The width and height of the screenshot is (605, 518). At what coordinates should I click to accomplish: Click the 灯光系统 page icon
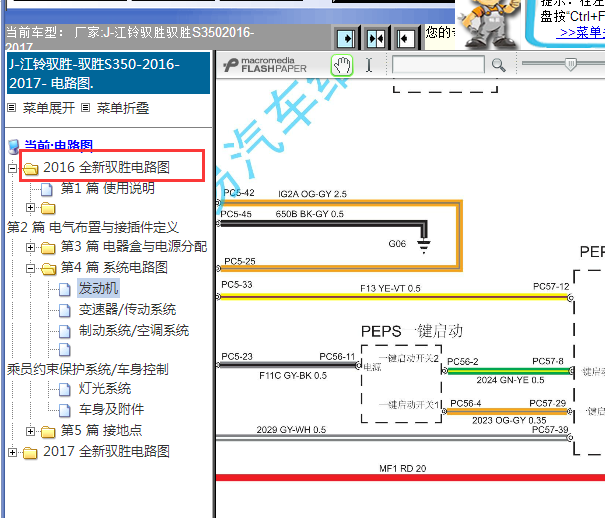pyautogui.click(x=65, y=390)
